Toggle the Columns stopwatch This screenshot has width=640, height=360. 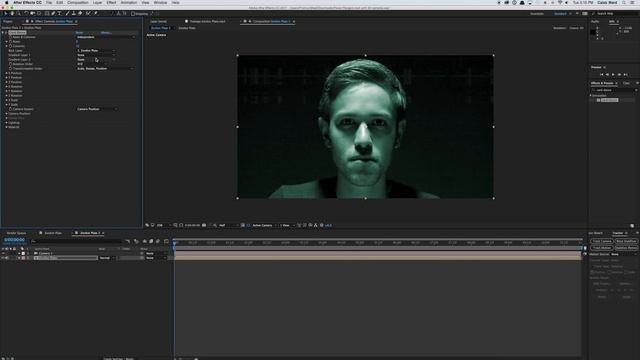[10, 46]
